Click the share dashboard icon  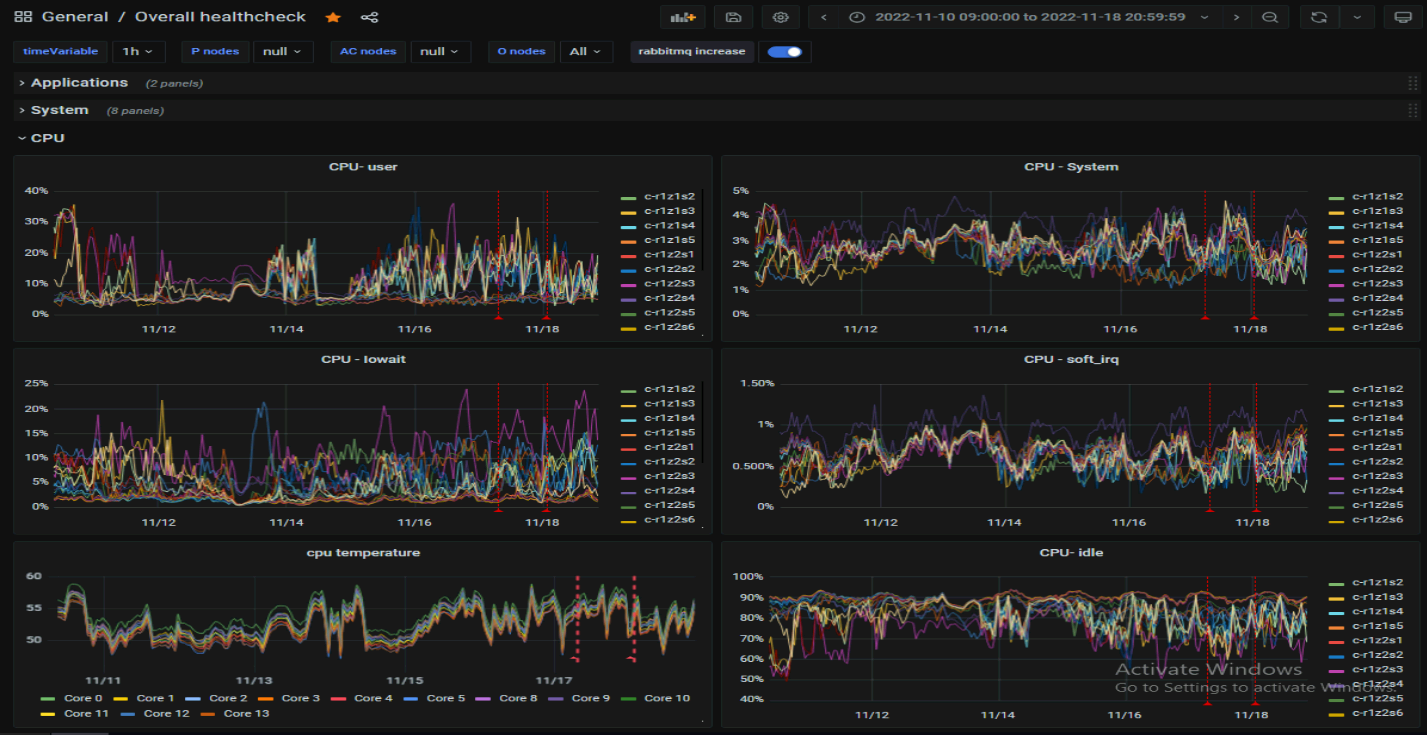tap(369, 17)
